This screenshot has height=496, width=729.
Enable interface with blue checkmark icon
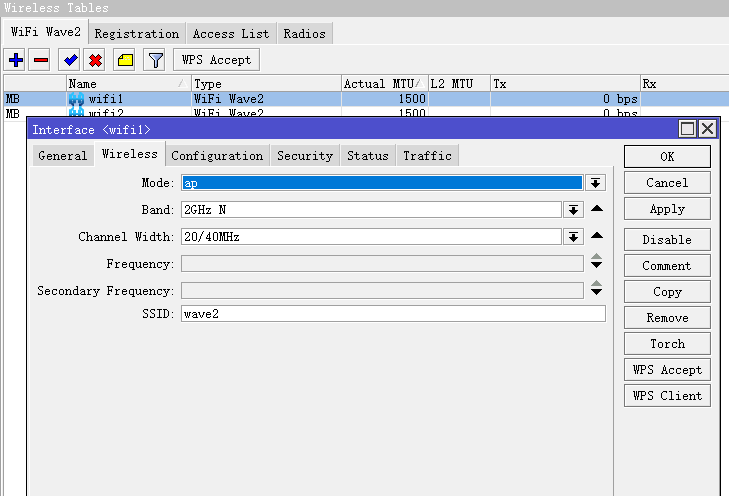tap(70, 60)
